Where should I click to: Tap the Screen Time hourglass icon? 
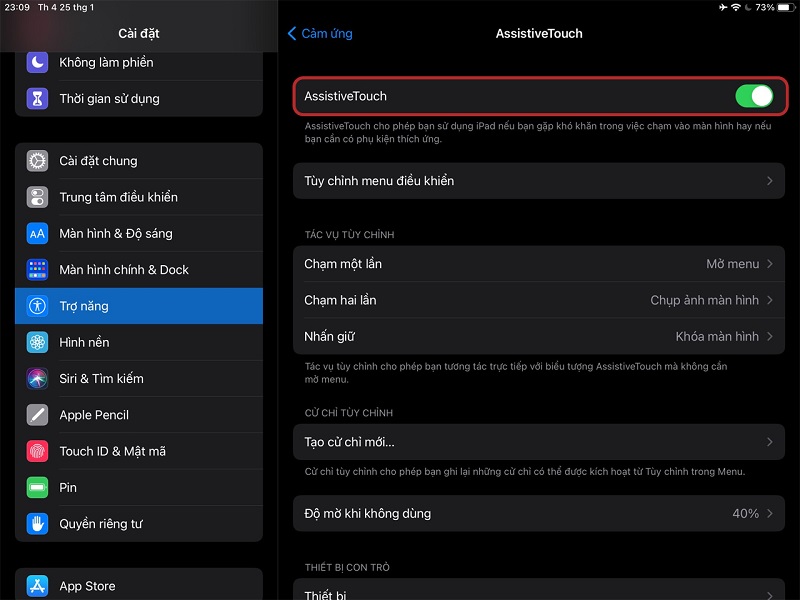(37, 98)
